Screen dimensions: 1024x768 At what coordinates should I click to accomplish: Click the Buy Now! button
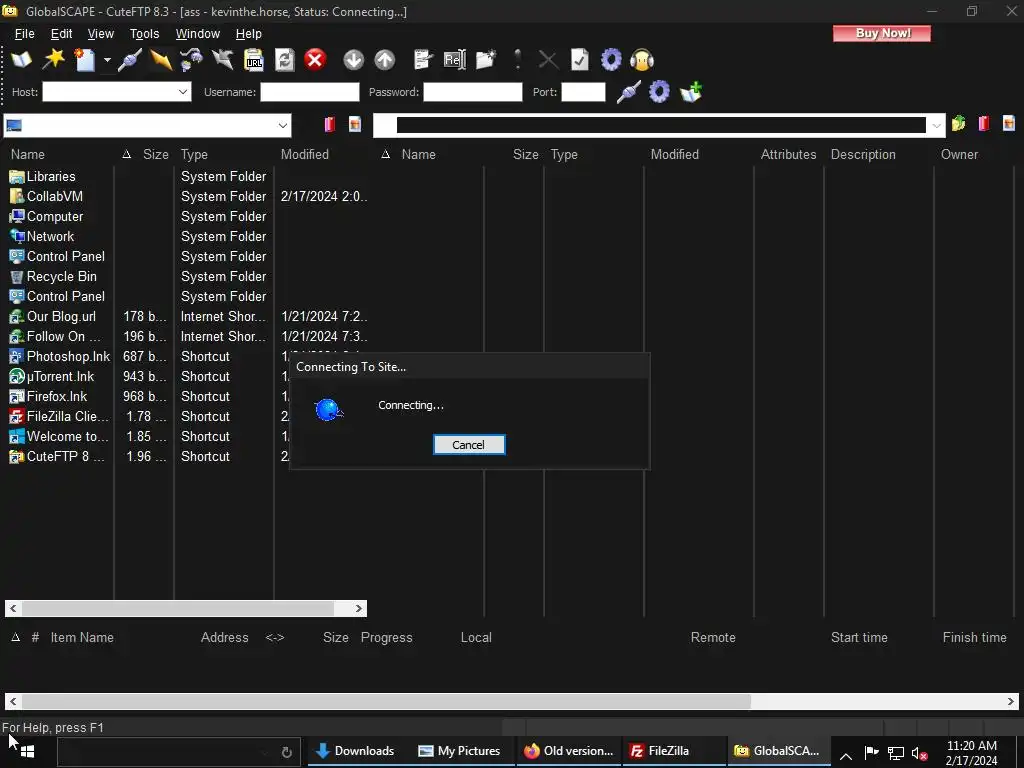[882, 33]
